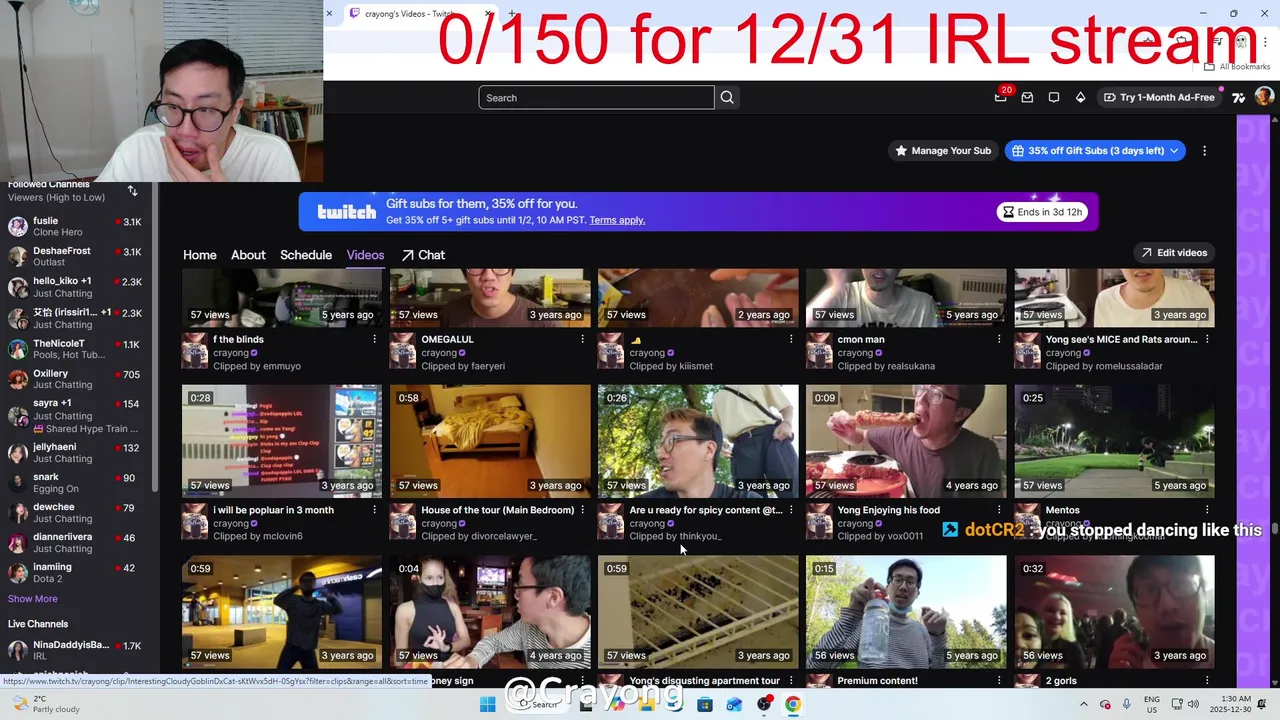Play 'House of the tour (Main Bedroom)' thumbnail
1280x720 pixels.
[x=490, y=441]
